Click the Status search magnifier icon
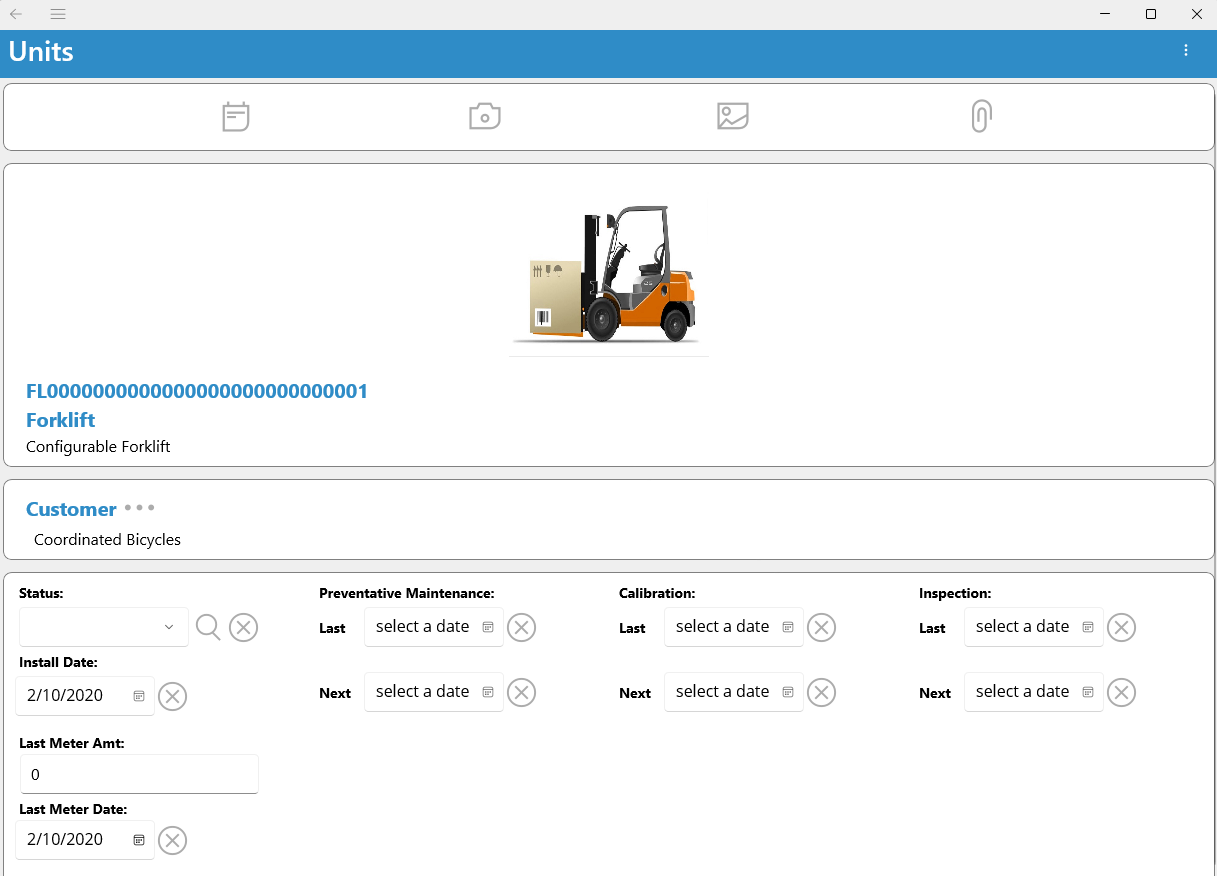This screenshot has height=876, width=1217. point(208,627)
